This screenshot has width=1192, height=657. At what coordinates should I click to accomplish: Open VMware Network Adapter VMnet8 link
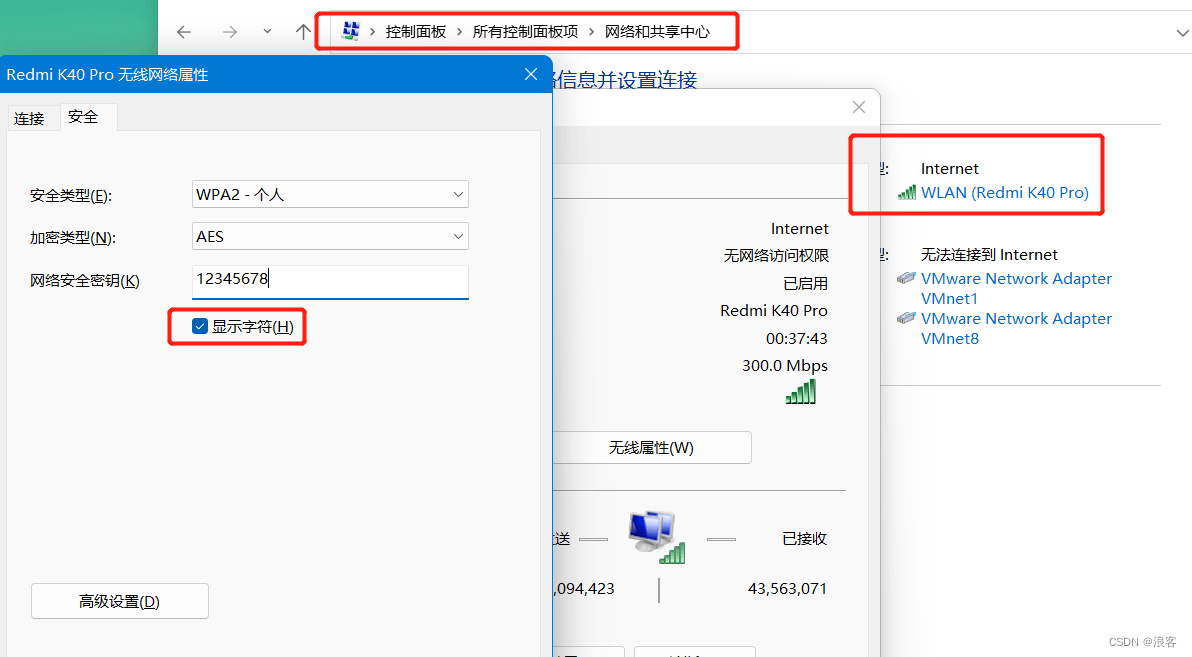tap(1016, 328)
